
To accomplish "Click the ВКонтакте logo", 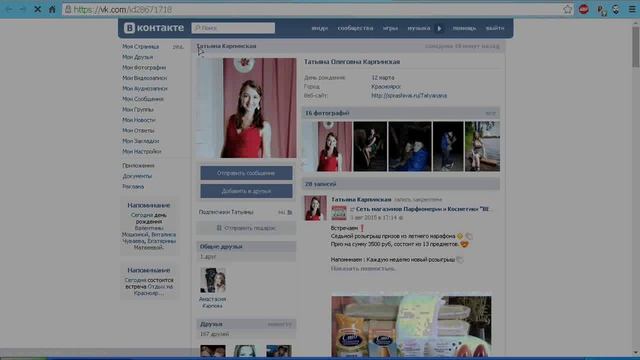I will (x=154, y=28).
